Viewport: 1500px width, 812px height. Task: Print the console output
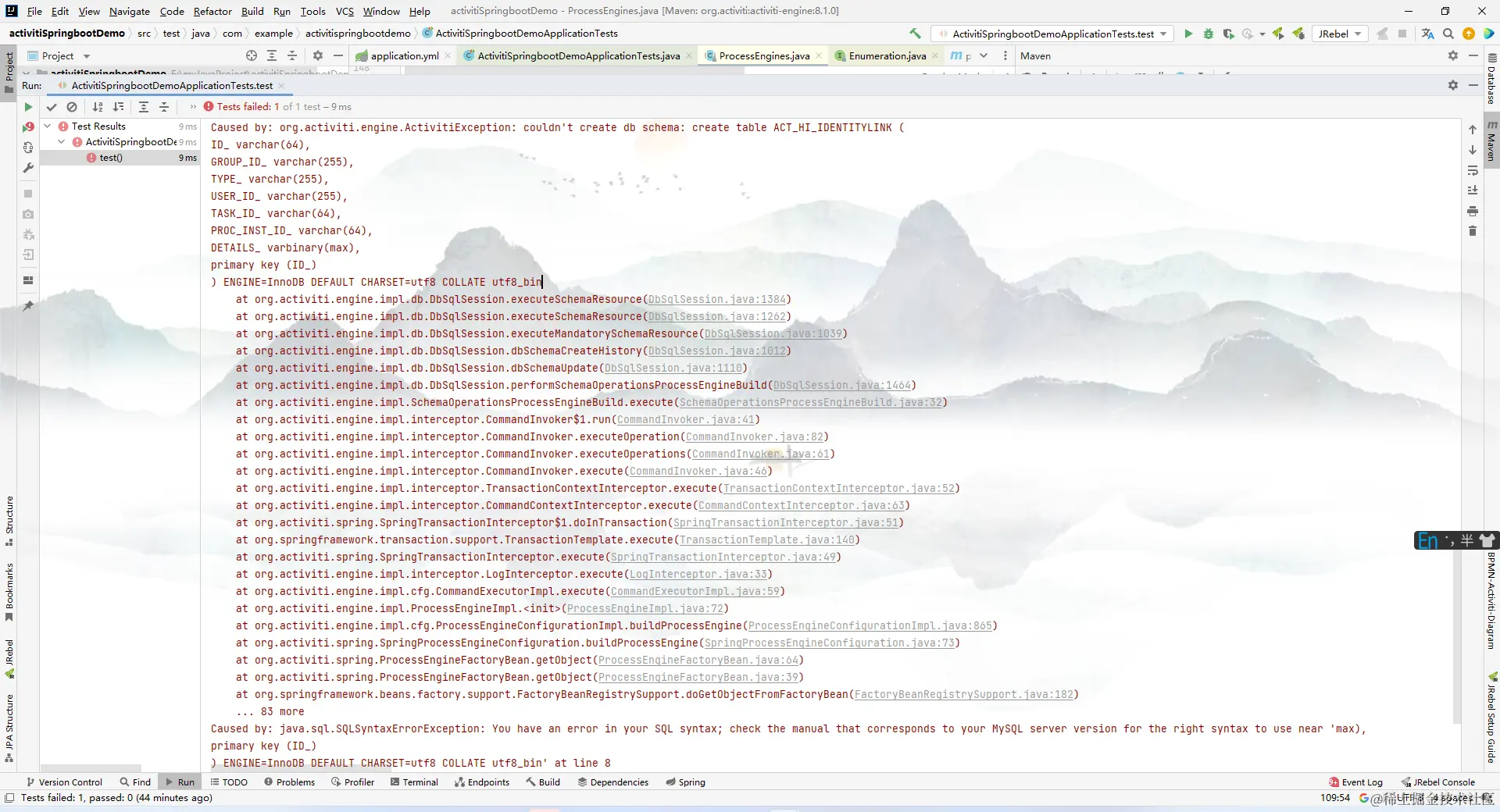[1473, 211]
